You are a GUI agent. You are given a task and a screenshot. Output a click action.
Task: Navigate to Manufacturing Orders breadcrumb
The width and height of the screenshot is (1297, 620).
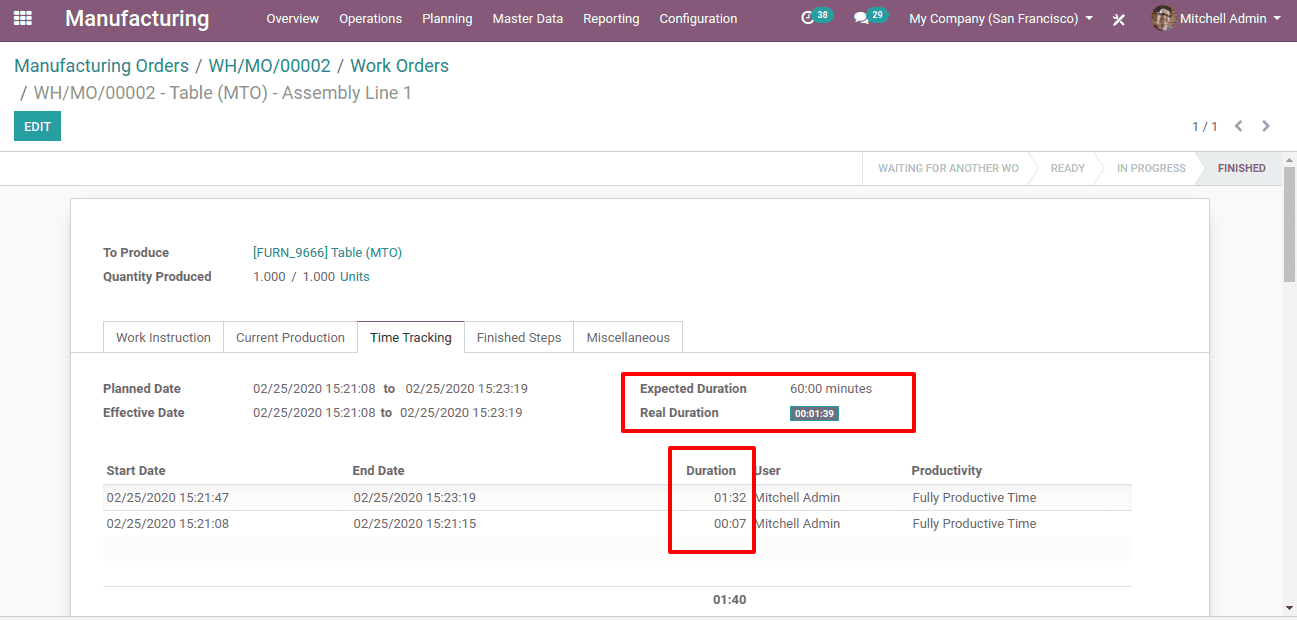click(x=101, y=66)
